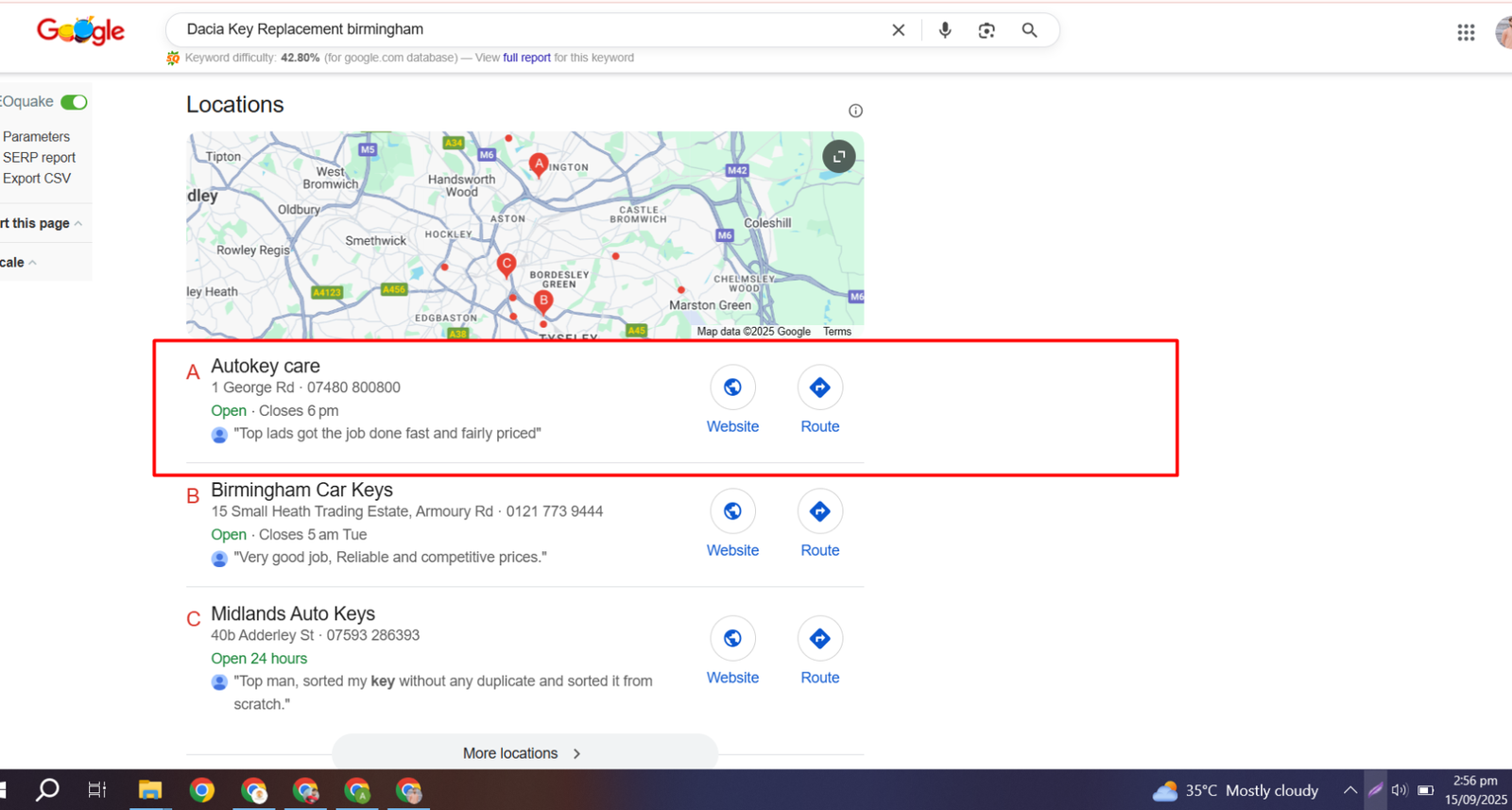This screenshot has width=1512, height=810.
Task: Select Export CSV in sidebar
Action: [x=37, y=179]
